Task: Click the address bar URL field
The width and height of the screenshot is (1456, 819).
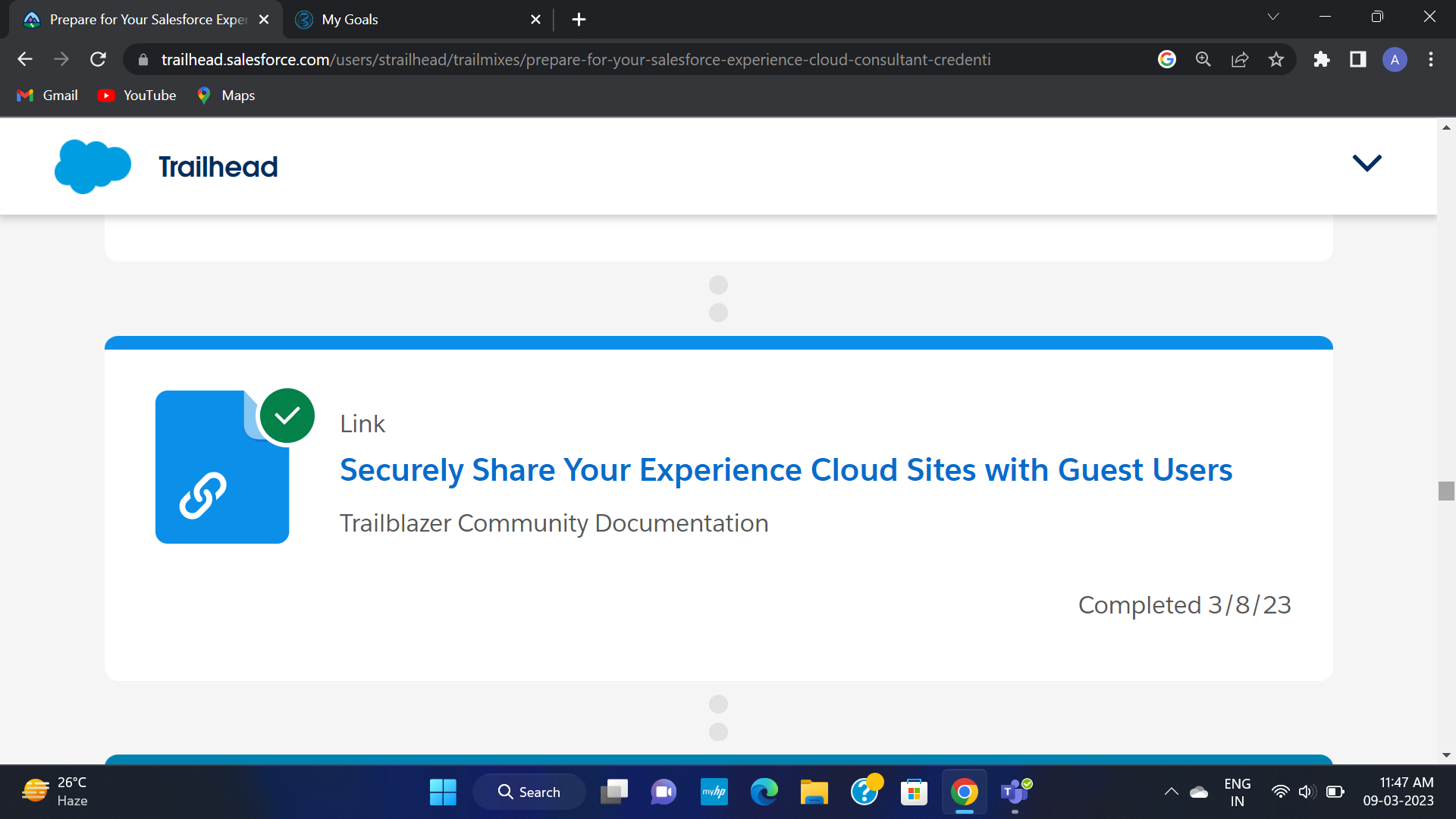Action: (576, 59)
